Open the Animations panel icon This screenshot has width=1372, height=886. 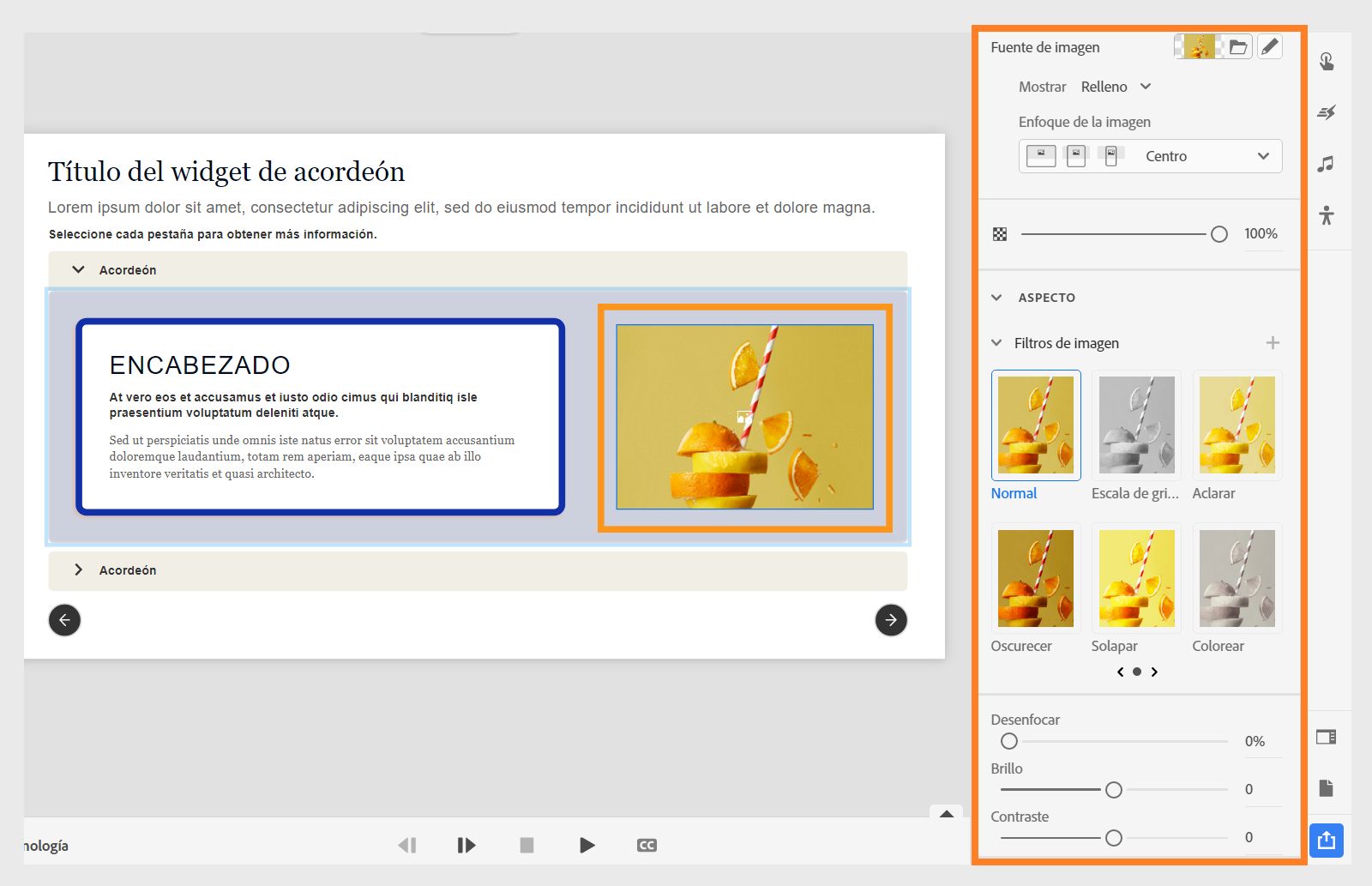(1327, 112)
